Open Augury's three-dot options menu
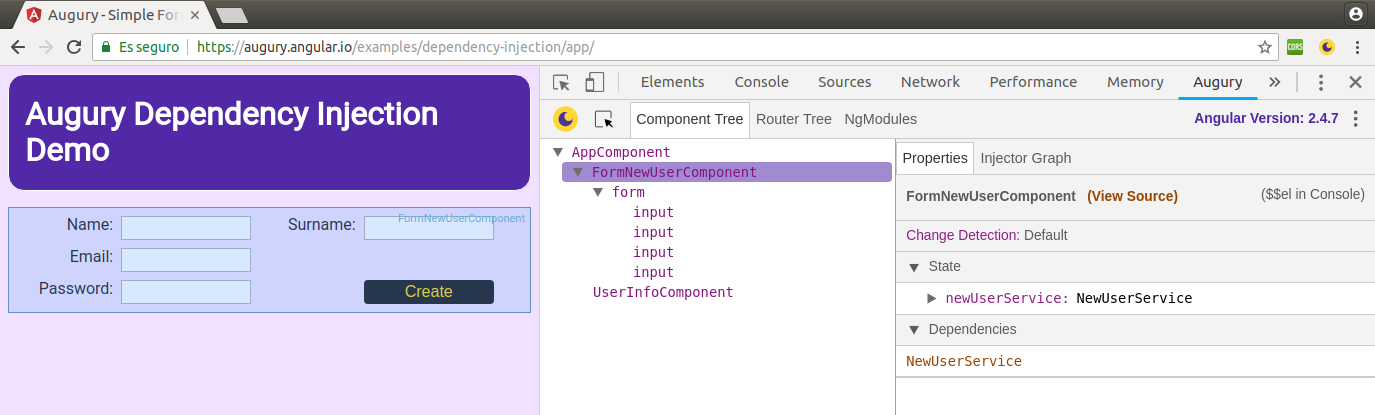 point(1355,119)
